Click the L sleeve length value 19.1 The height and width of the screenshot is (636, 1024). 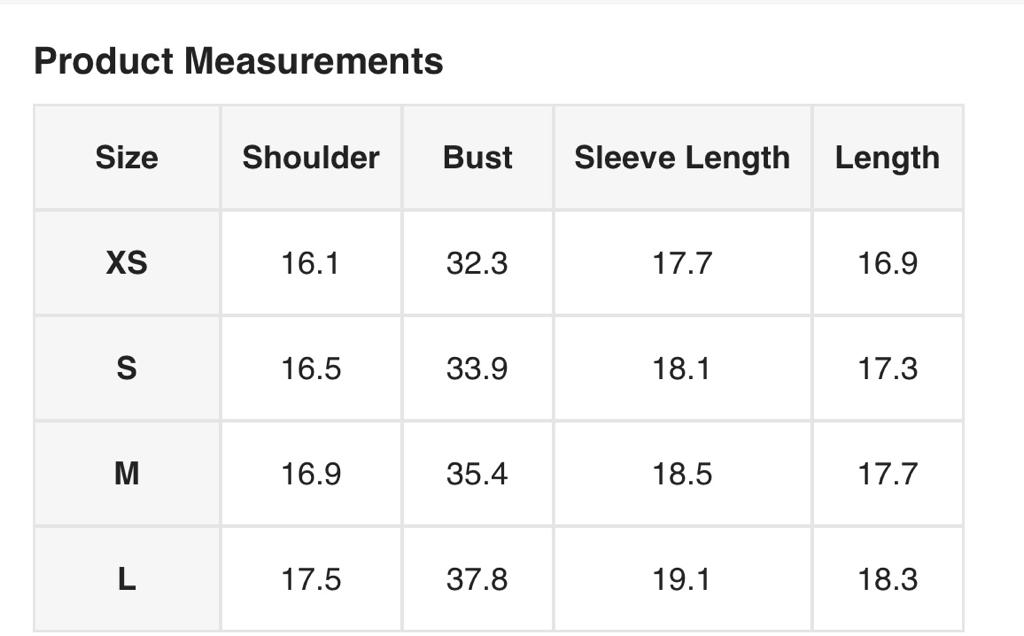pyautogui.click(x=682, y=579)
